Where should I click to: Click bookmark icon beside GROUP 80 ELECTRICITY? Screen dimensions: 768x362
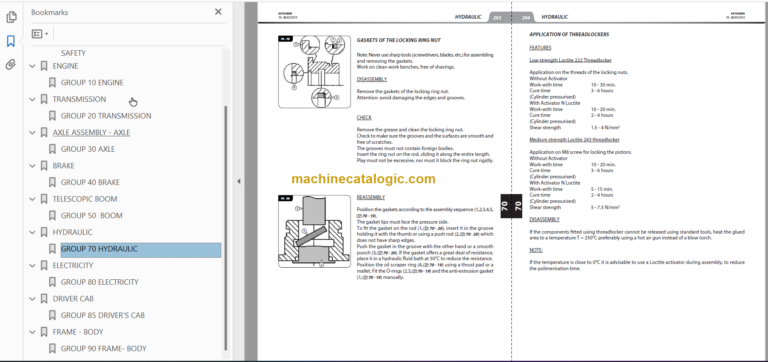click(x=52, y=282)
